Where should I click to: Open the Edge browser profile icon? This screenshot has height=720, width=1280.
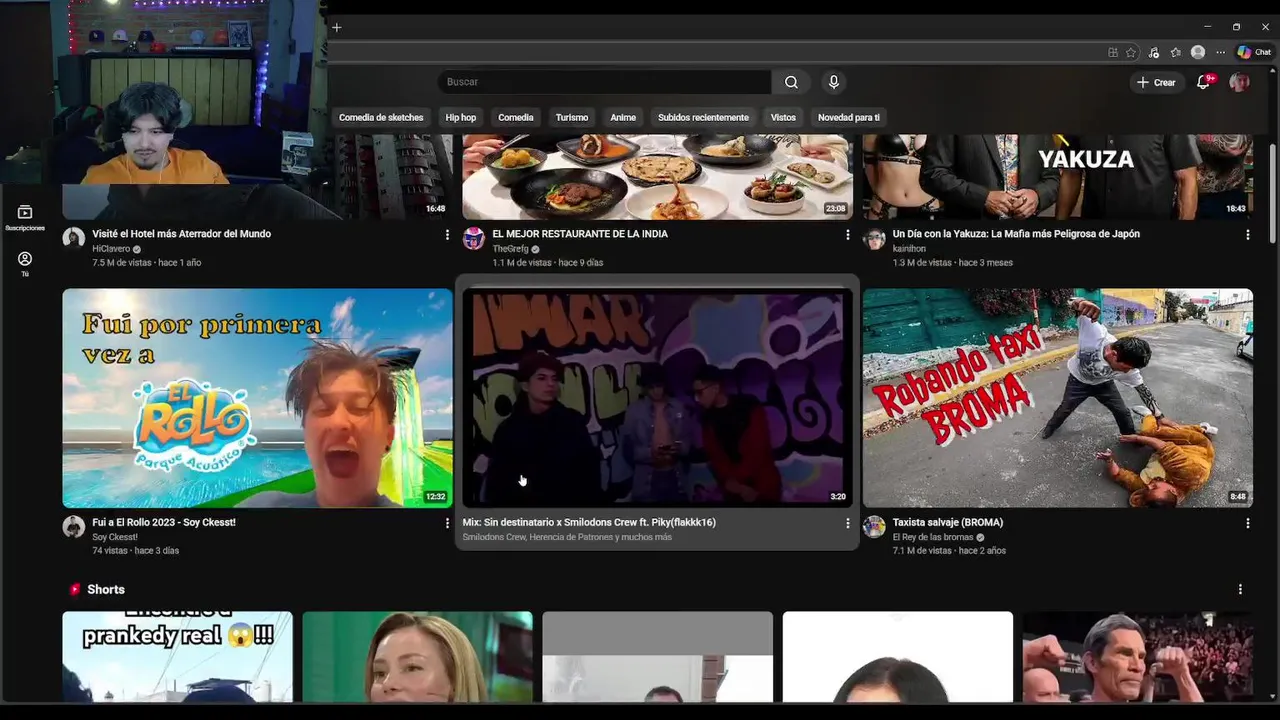(x=1198, y=52)
